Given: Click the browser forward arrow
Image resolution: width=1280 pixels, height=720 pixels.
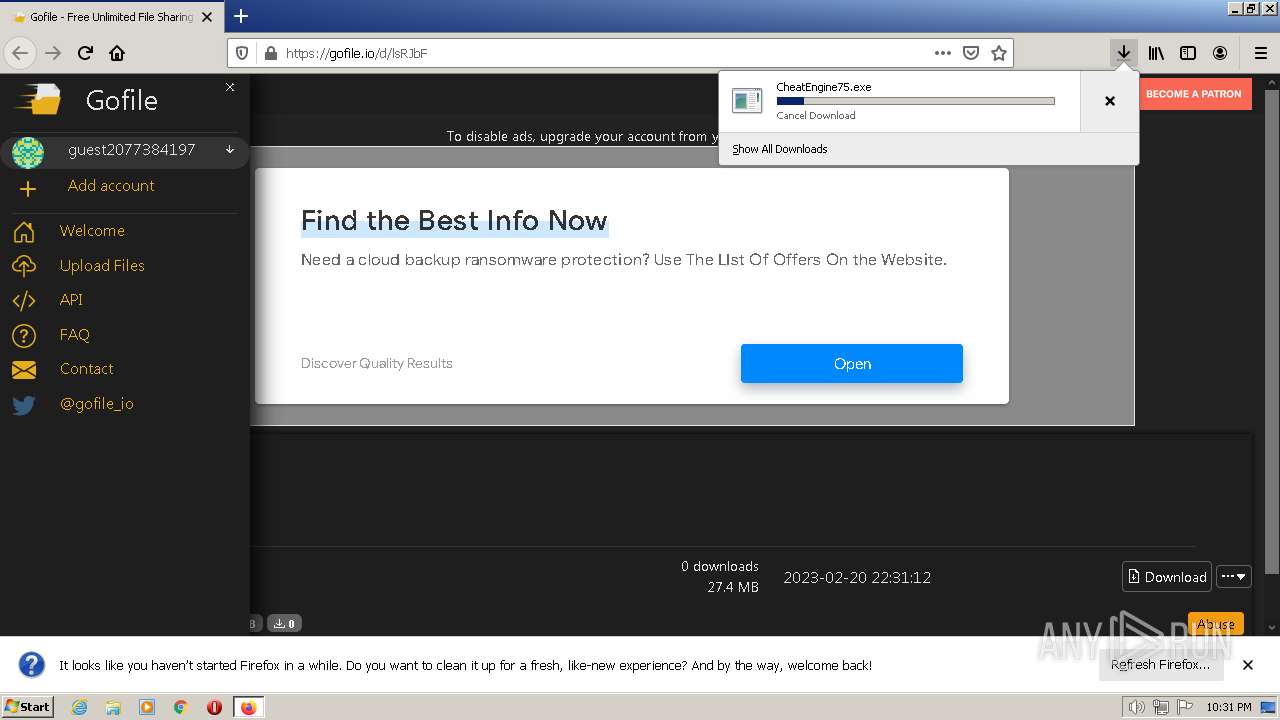Looking at the screenshot, I should click(x=53, y=53).
